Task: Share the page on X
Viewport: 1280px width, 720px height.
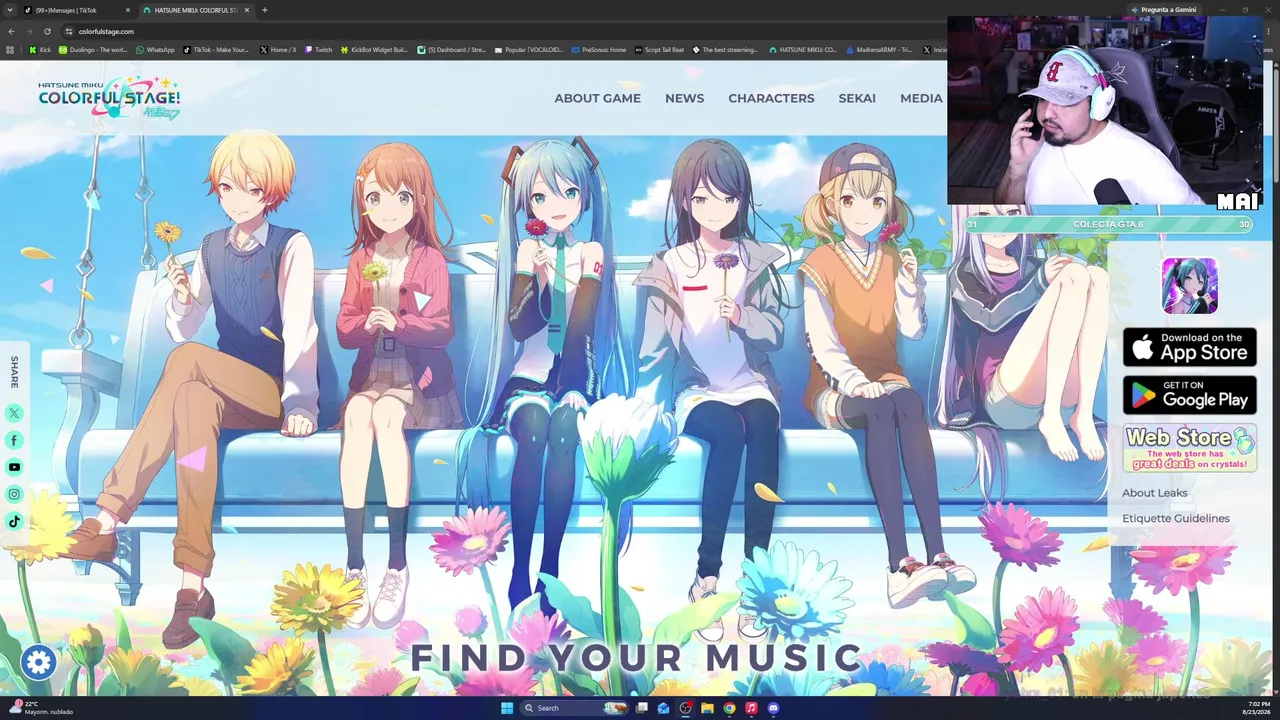Action: [x=14, y=413]
